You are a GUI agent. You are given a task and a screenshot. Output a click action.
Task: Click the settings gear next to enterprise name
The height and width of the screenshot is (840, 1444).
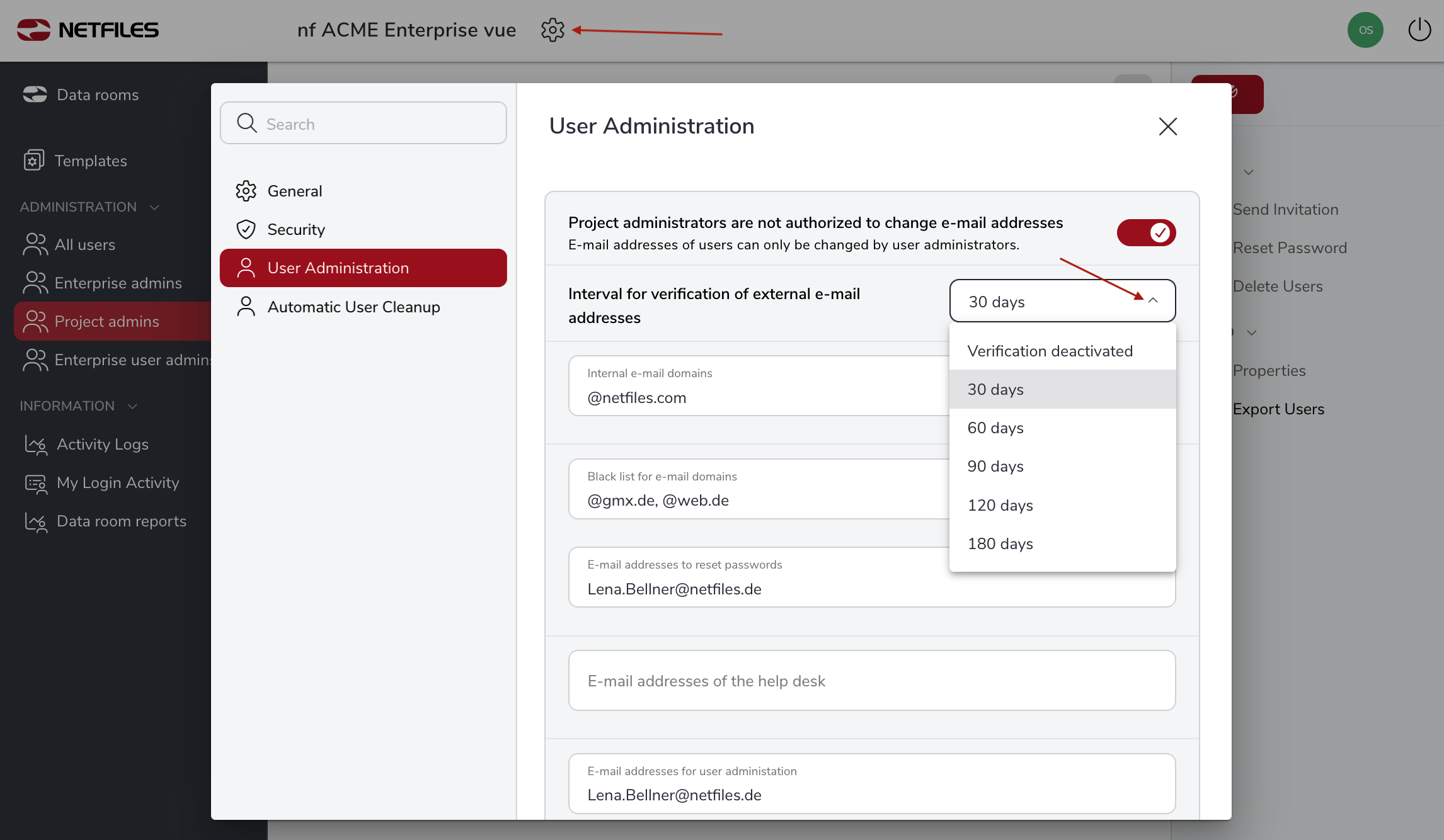[x=552, y=30]
